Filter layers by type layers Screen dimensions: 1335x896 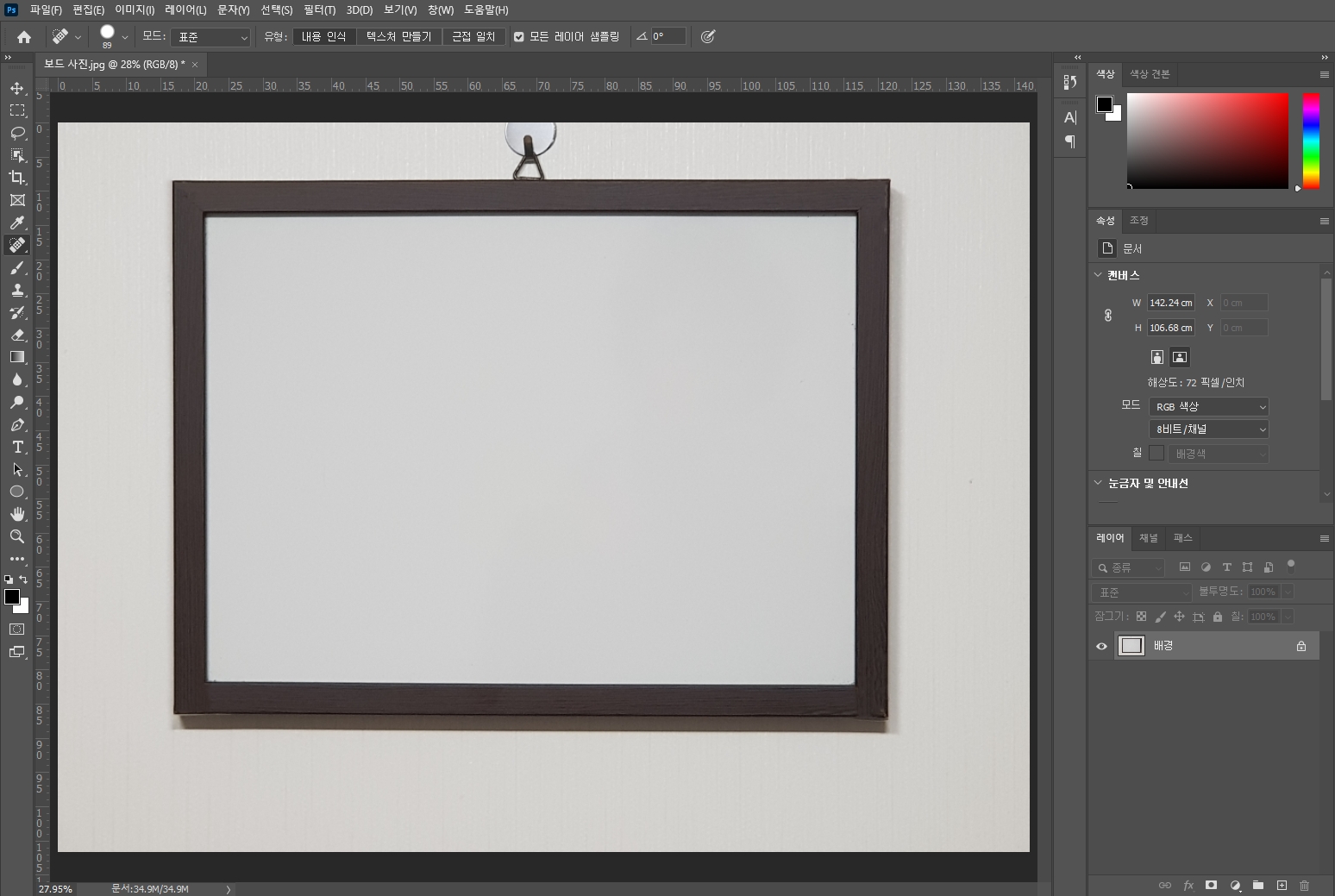(x=1226, y=567)
